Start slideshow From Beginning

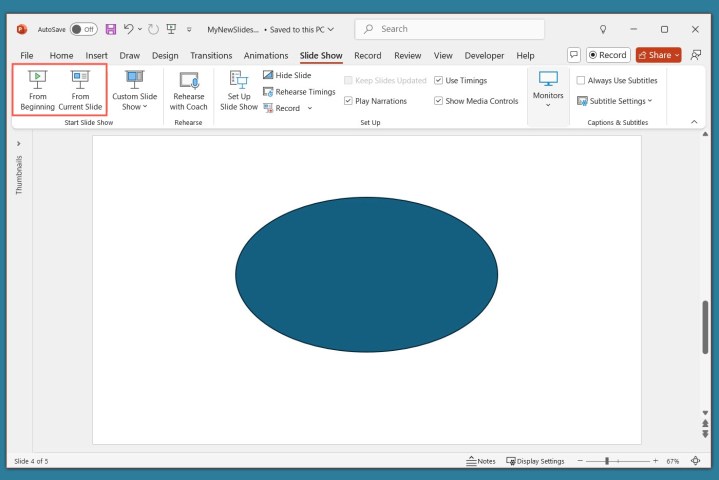pos(37,90)
